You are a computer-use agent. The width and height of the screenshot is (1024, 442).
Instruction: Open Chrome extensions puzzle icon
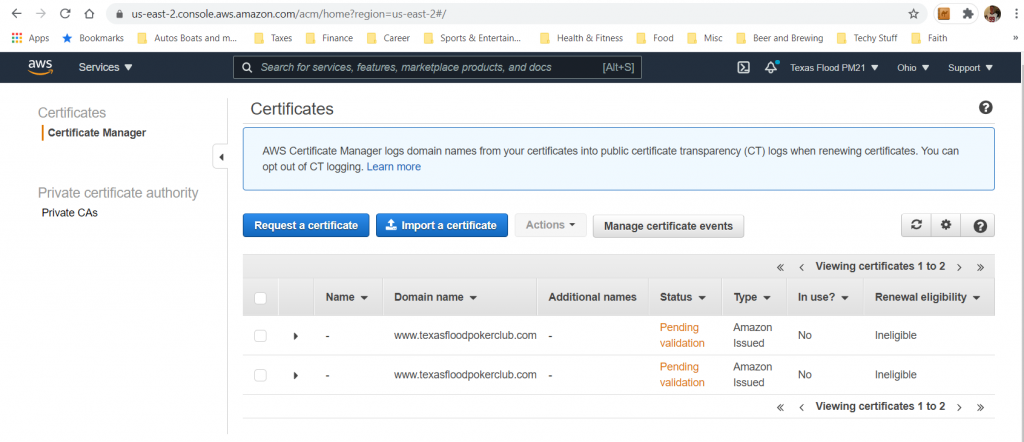point(967,14)
